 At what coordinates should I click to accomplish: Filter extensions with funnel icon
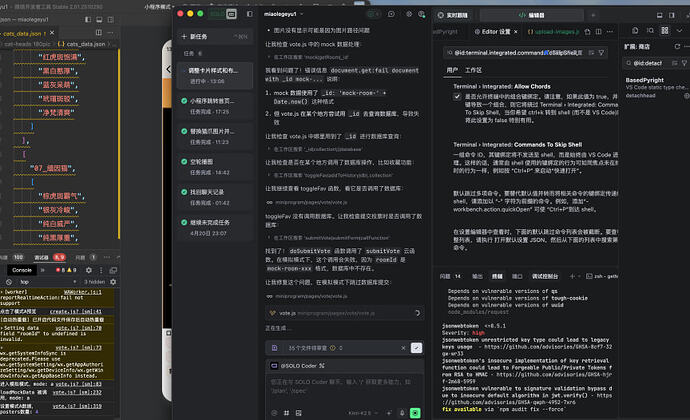coord(684,63)
